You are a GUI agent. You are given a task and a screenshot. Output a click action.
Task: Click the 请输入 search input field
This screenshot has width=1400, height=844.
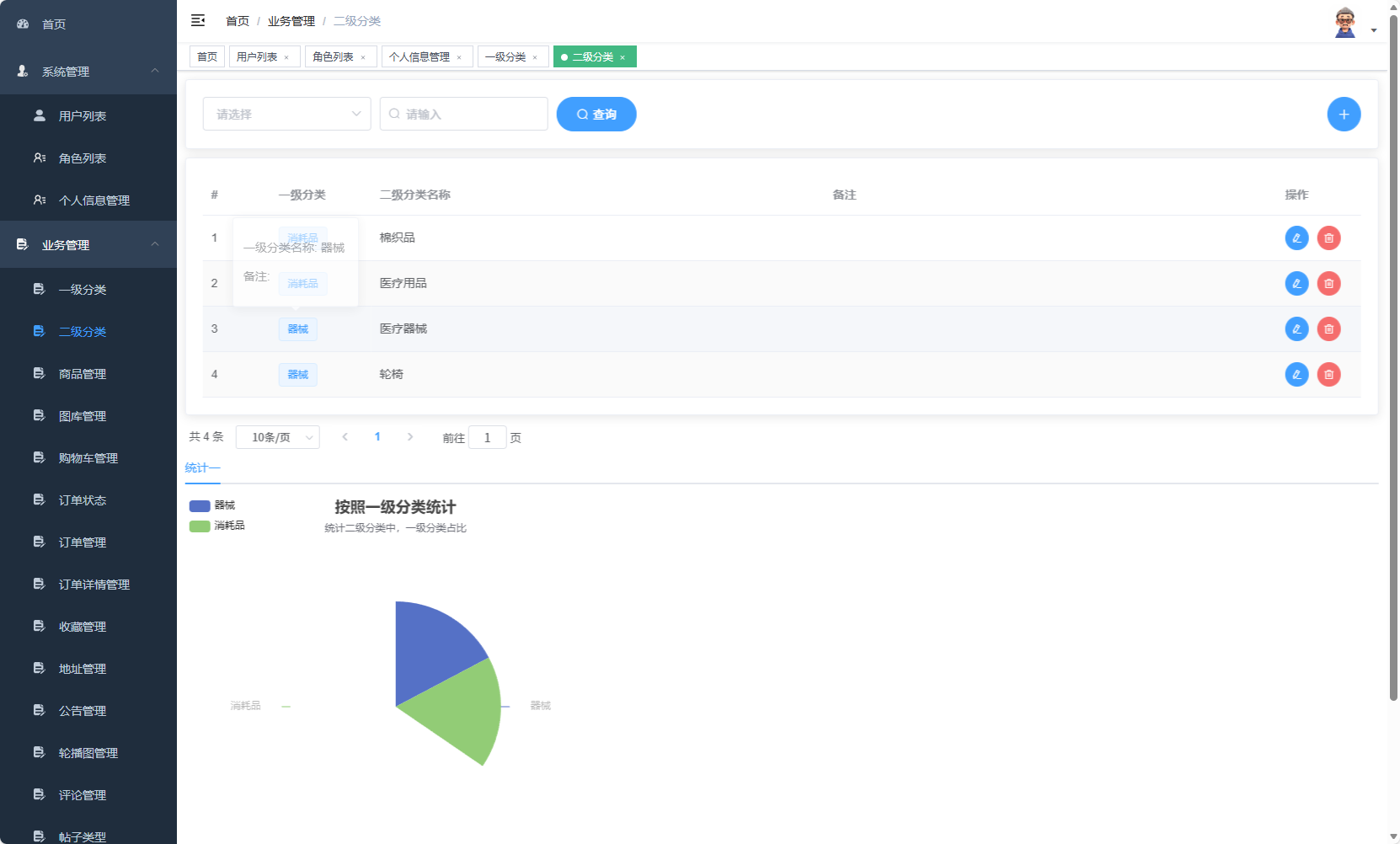pyautogui.click(x=463, y=114)
